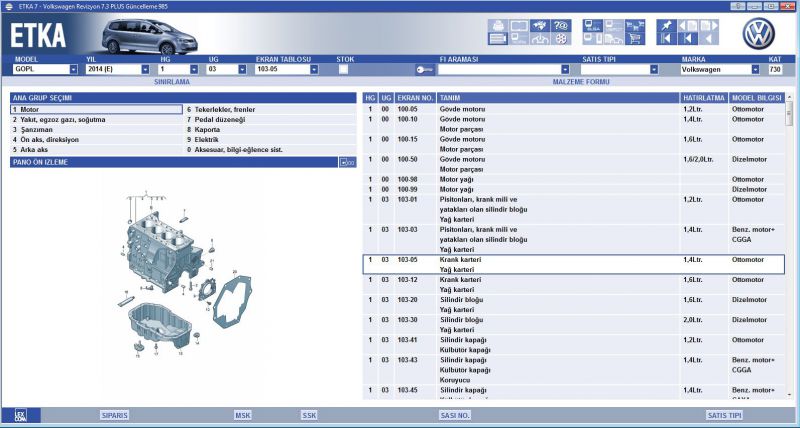Viewport: 800px width, 428px height.
Task: Toggle the STOK checkbox
Action: pyautogui.click(x=343, y=69)
